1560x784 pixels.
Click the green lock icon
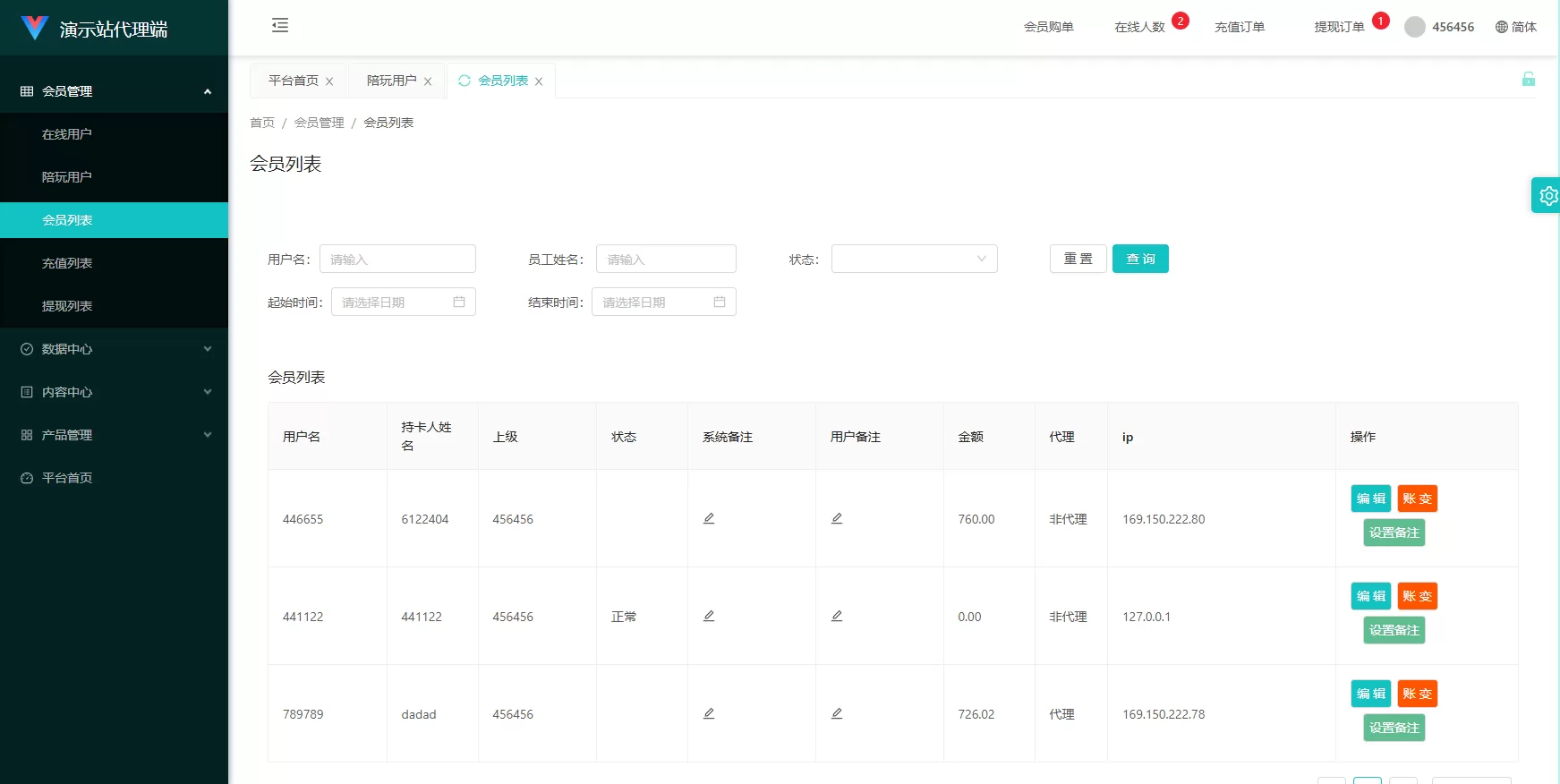tap(1529, 80)
